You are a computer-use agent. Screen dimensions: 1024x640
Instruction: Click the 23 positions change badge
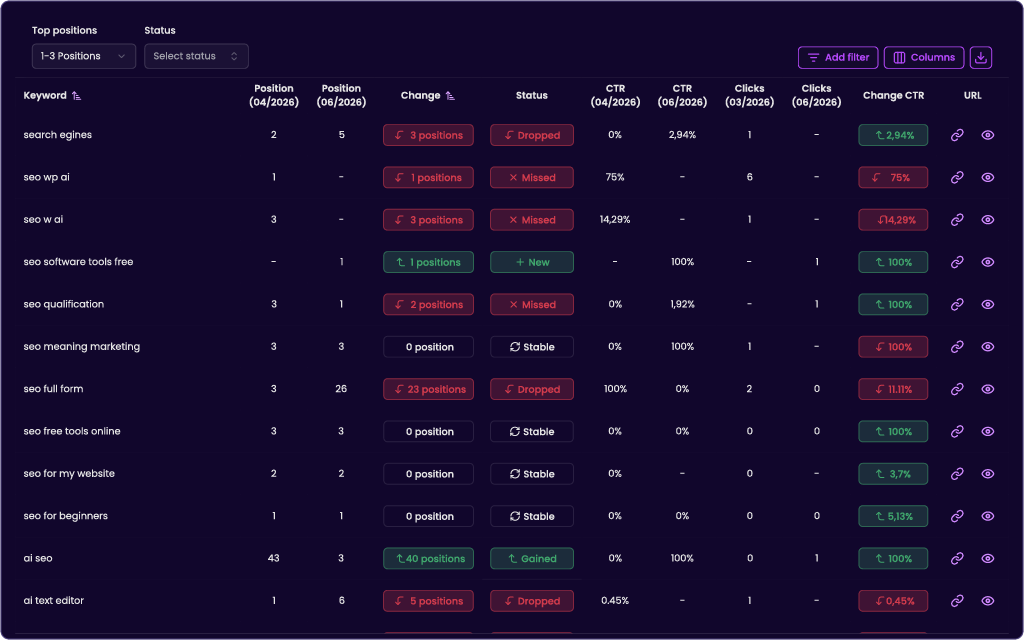tap(428, 389)
